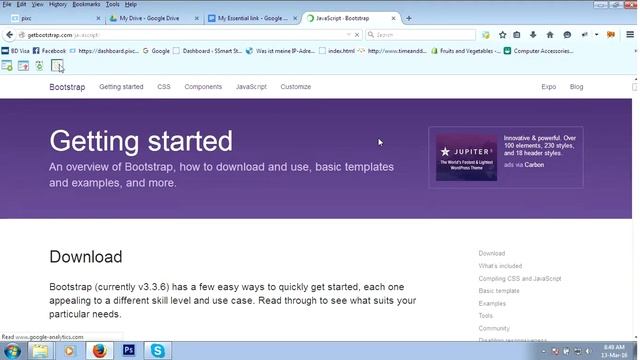Open a new tab with the plus button
Viewport: 640px width, 360px height.
click(409, 18)
